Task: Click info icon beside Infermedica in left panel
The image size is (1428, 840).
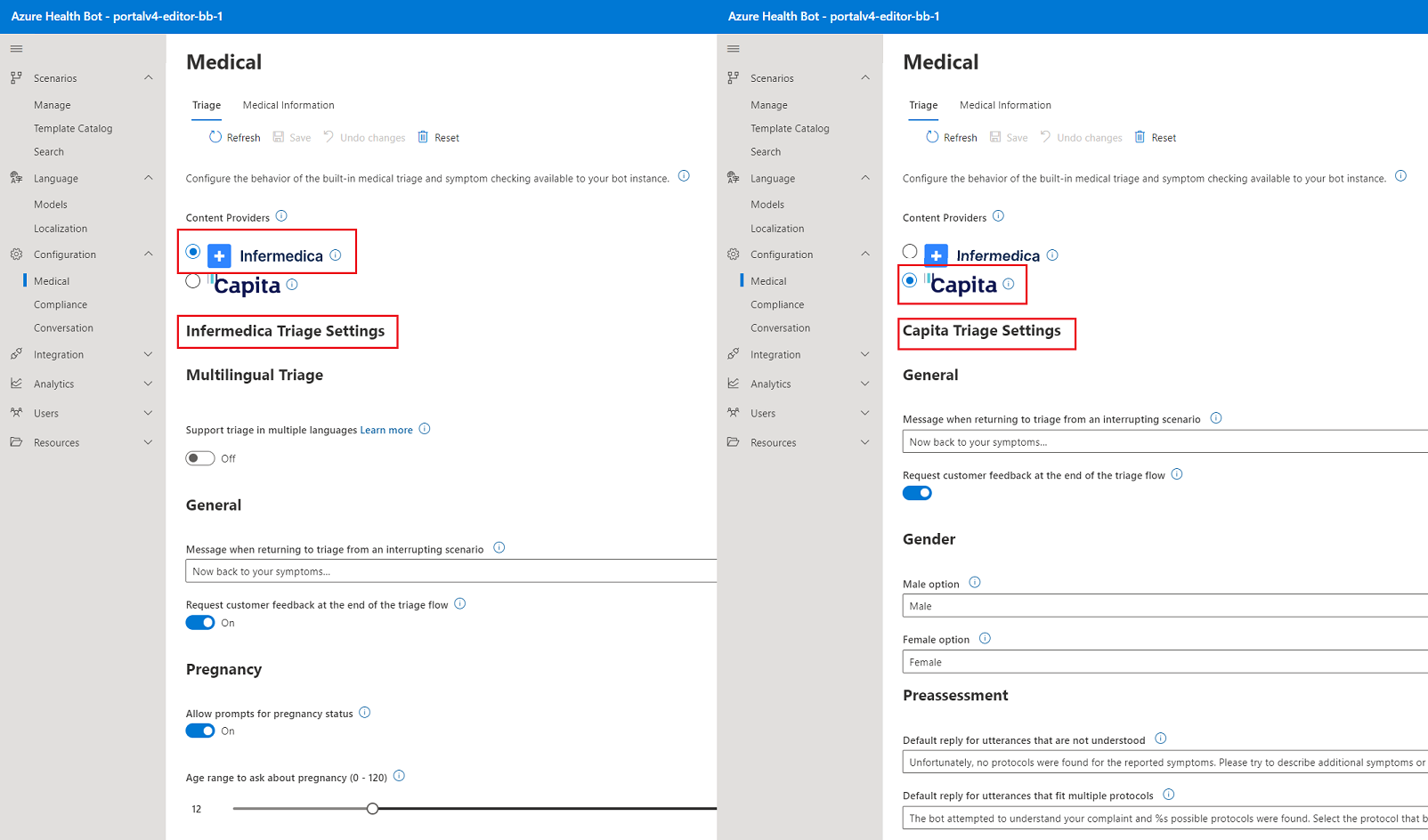Action: [336, 255]
